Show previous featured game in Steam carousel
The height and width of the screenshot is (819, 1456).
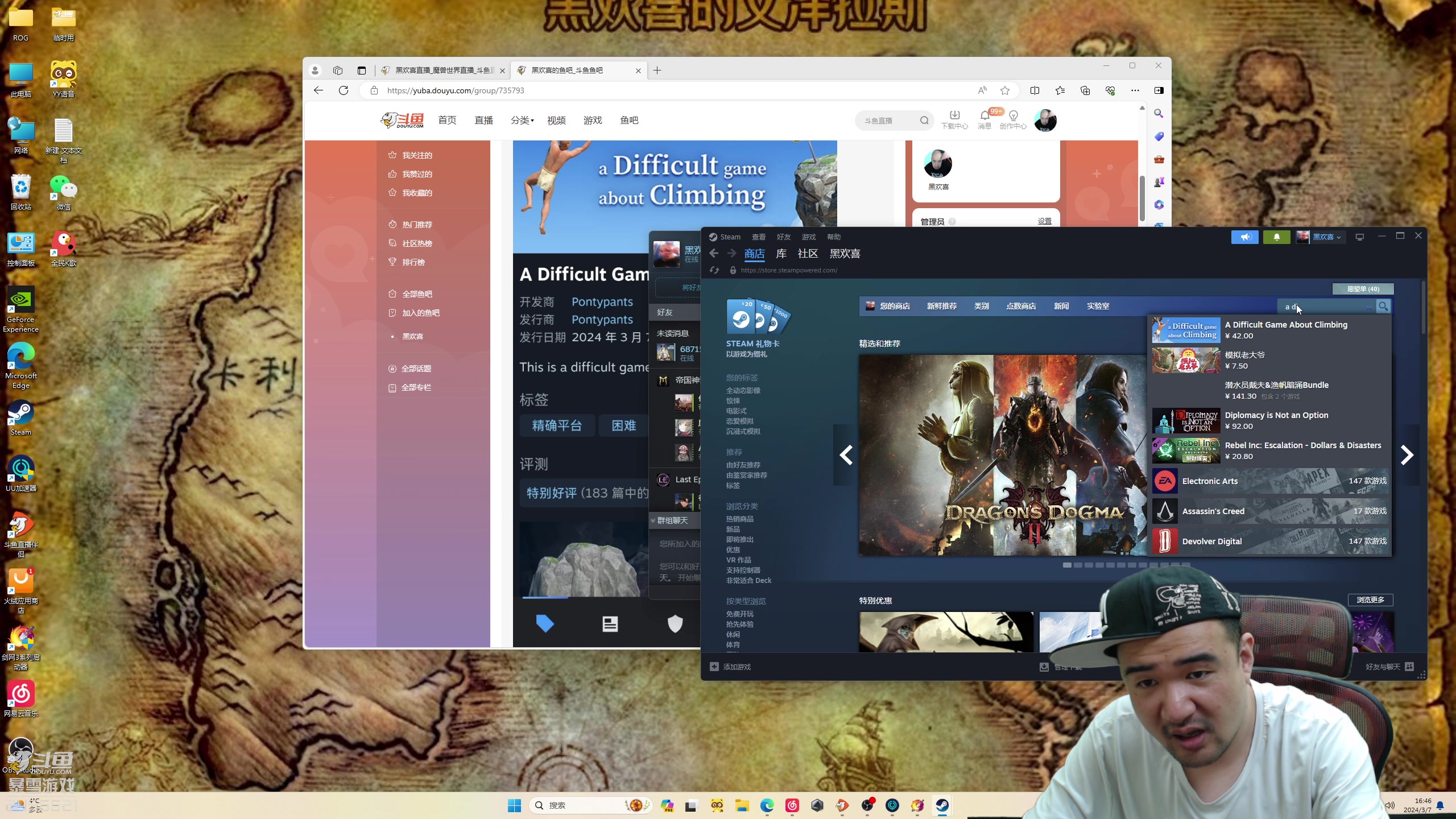846,455
